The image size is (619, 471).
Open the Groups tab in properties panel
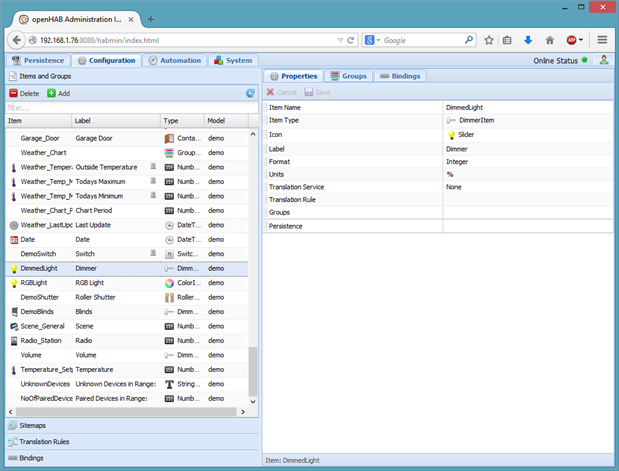[348, 76]
